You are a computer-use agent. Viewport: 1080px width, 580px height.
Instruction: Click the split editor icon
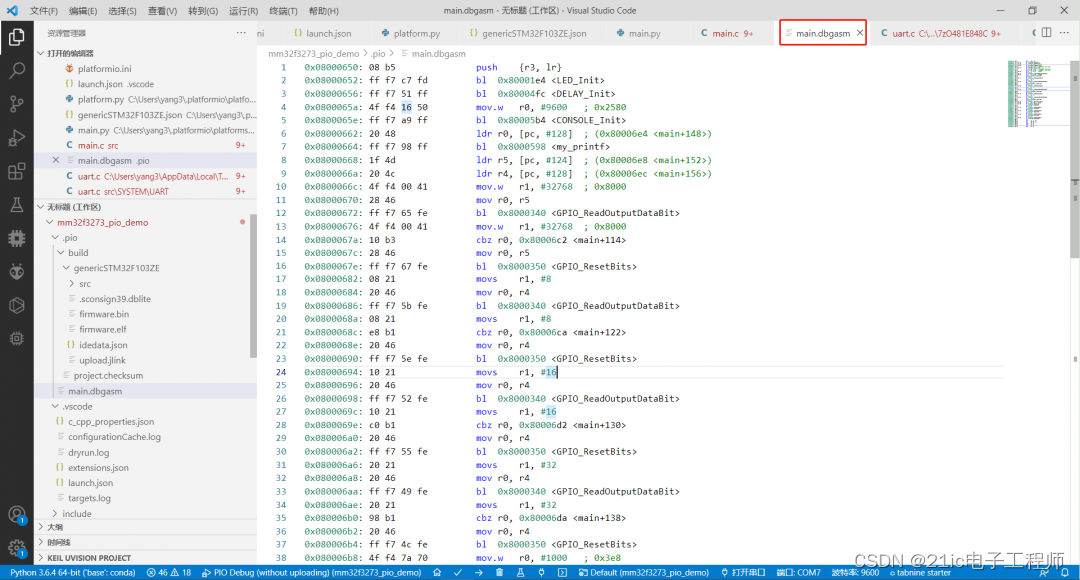(x=1046, y=32)
